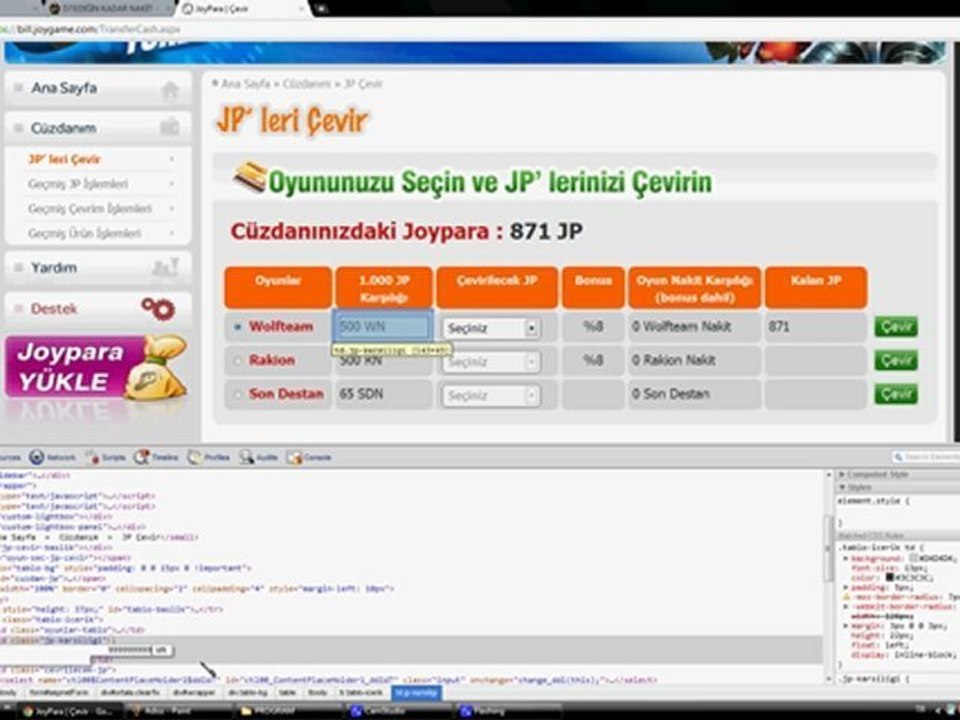Click the search icon in DevTools search box
Image resolution: width=960 pixels, height=720 pixels.
pos(898,457)
